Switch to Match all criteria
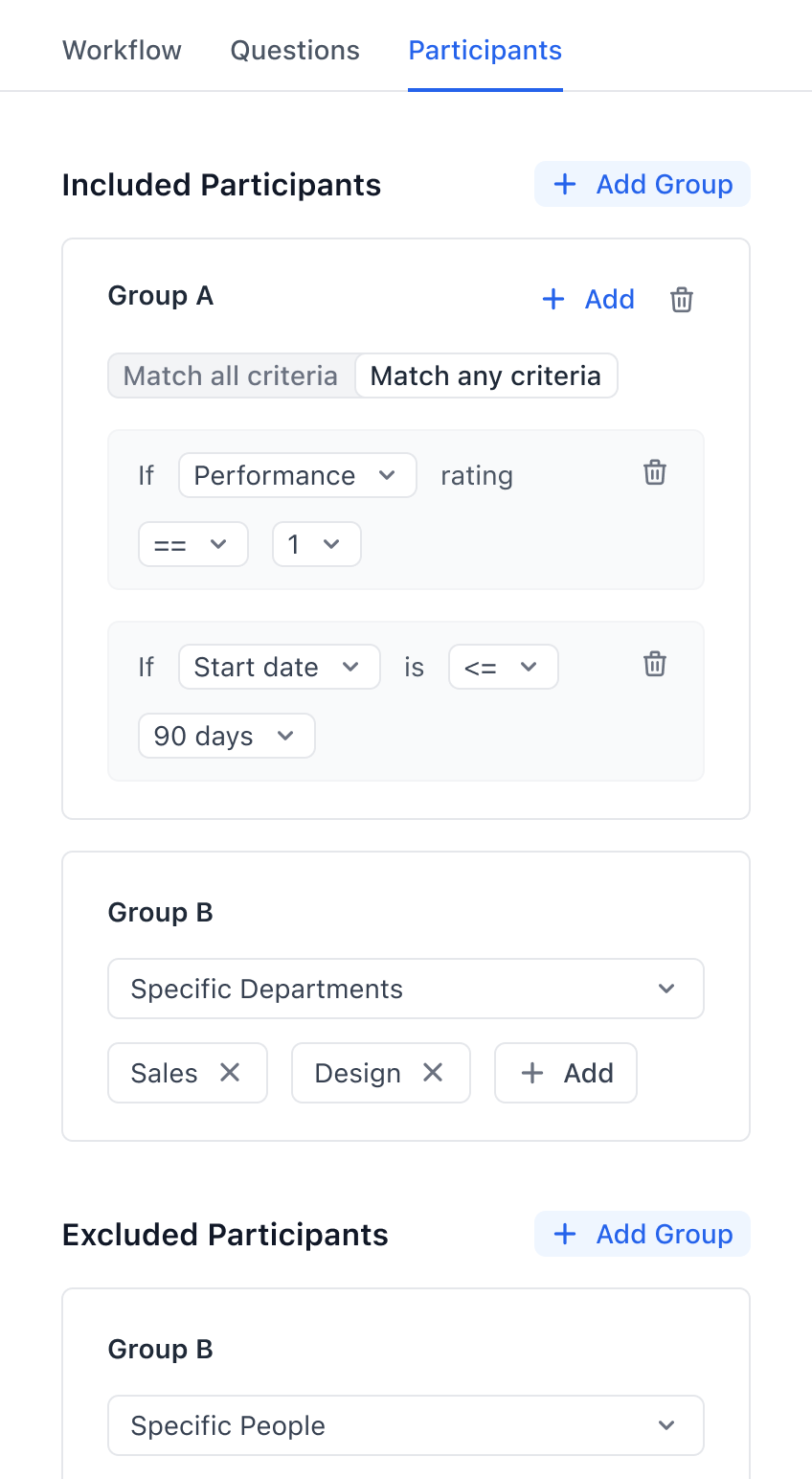 pyautogui.click(x=230, y=375)
